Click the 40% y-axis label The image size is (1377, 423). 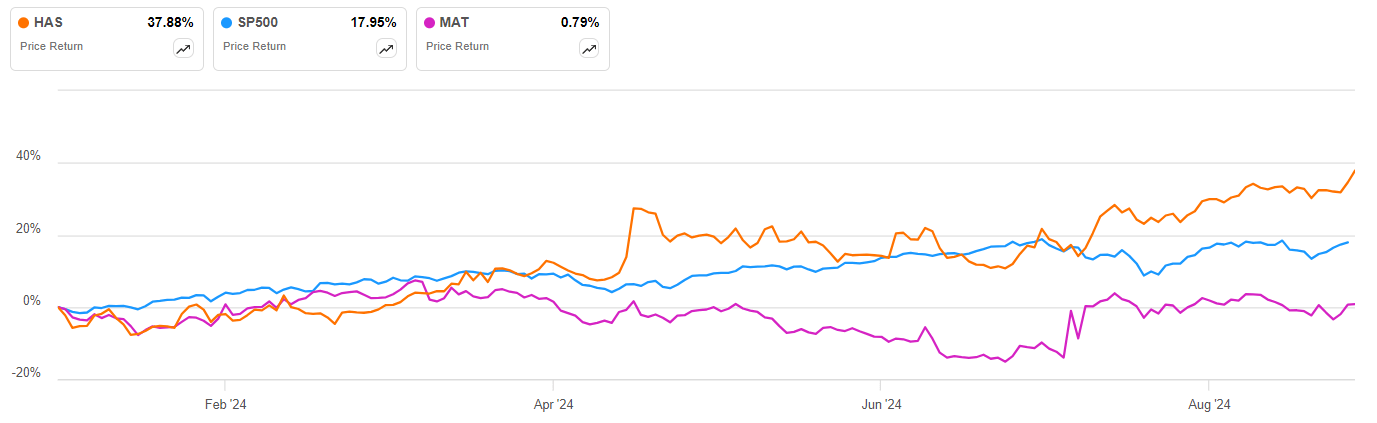click(x=28, y=157)
